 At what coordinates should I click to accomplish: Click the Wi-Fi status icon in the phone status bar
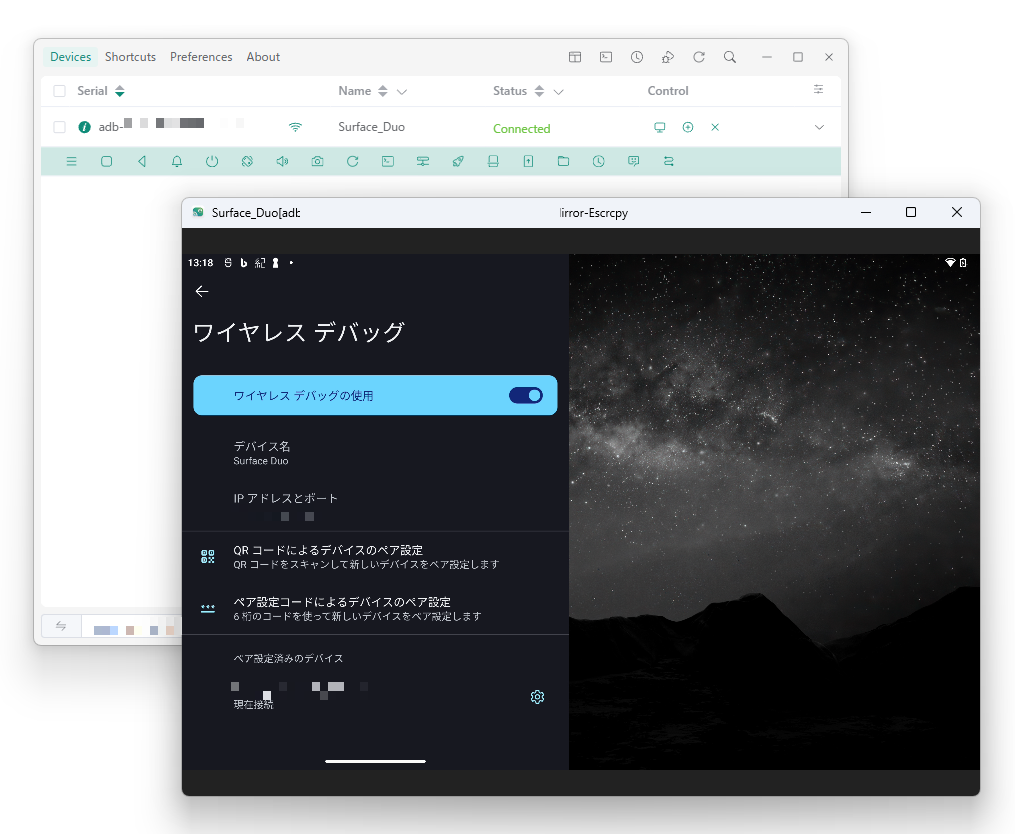tap(950, 262)
